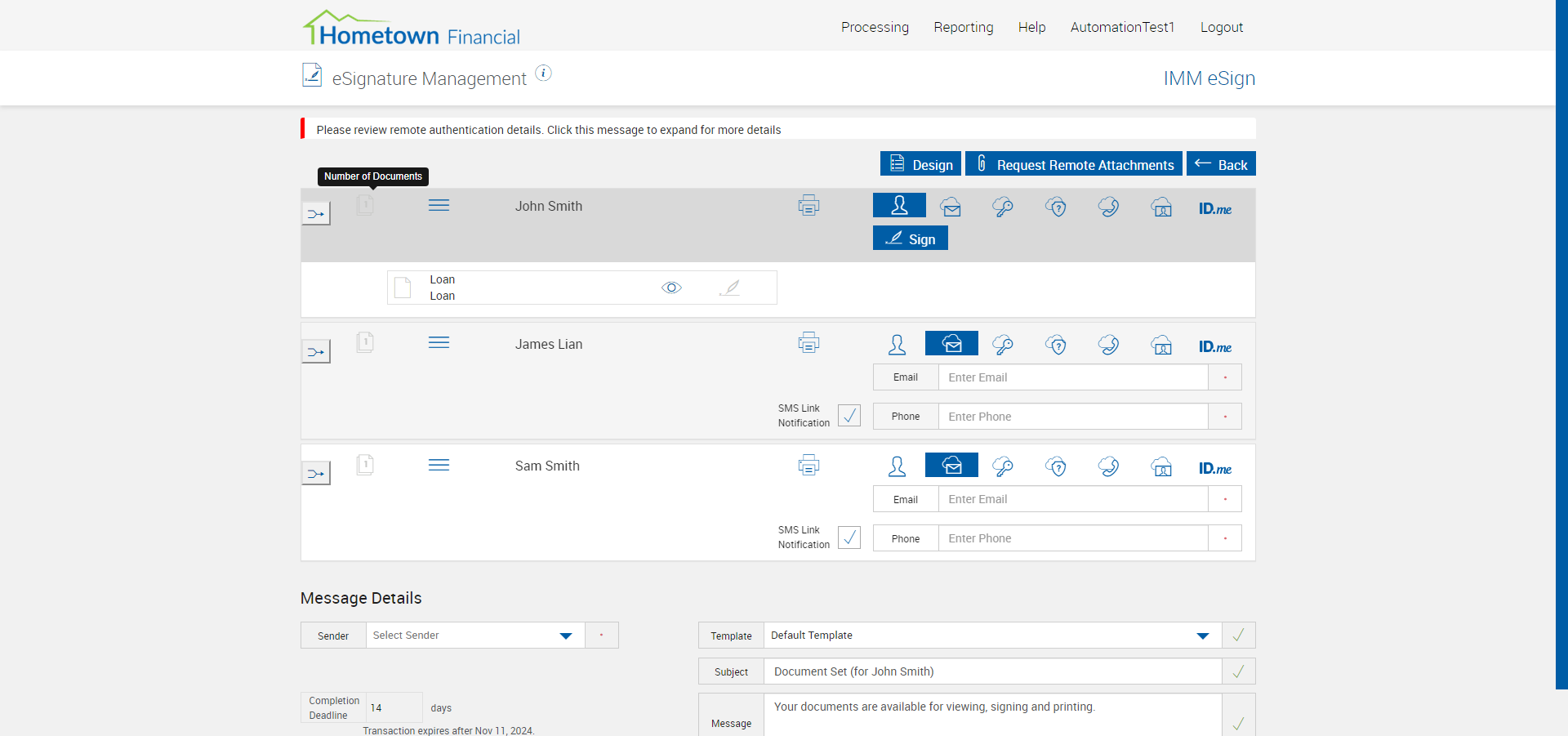The image size is (1568, 736).
Task: Select password key icon for James Lian
Action: click(1003, 345)
